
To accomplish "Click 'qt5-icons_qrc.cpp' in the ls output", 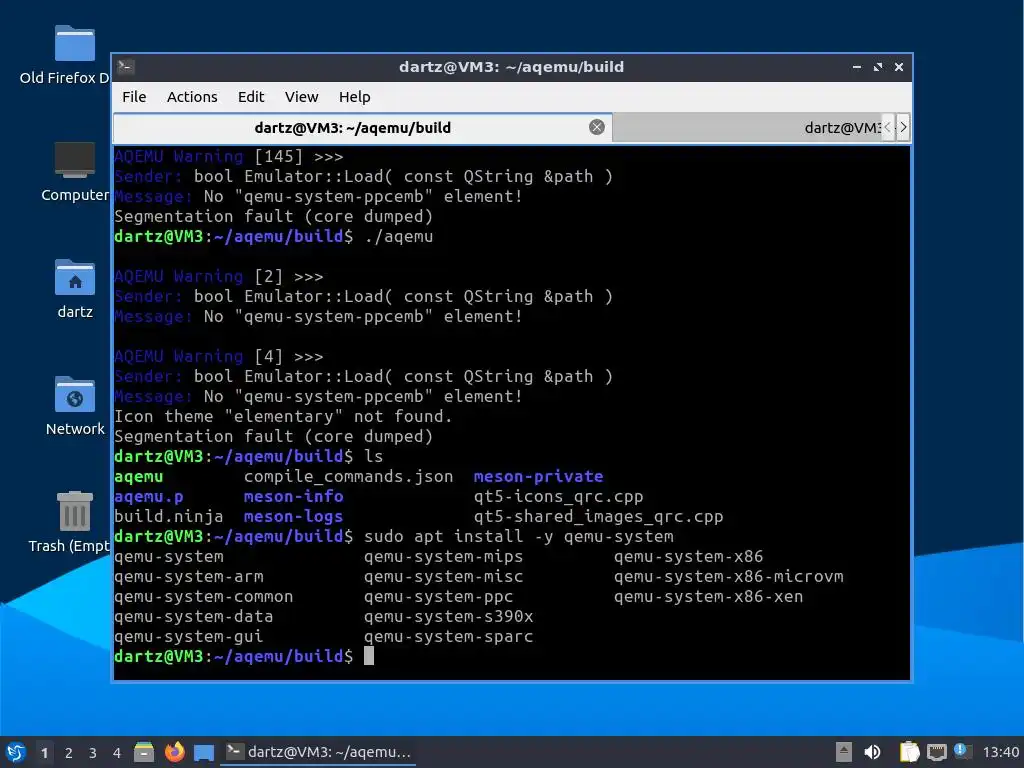I will pos(558,496).
